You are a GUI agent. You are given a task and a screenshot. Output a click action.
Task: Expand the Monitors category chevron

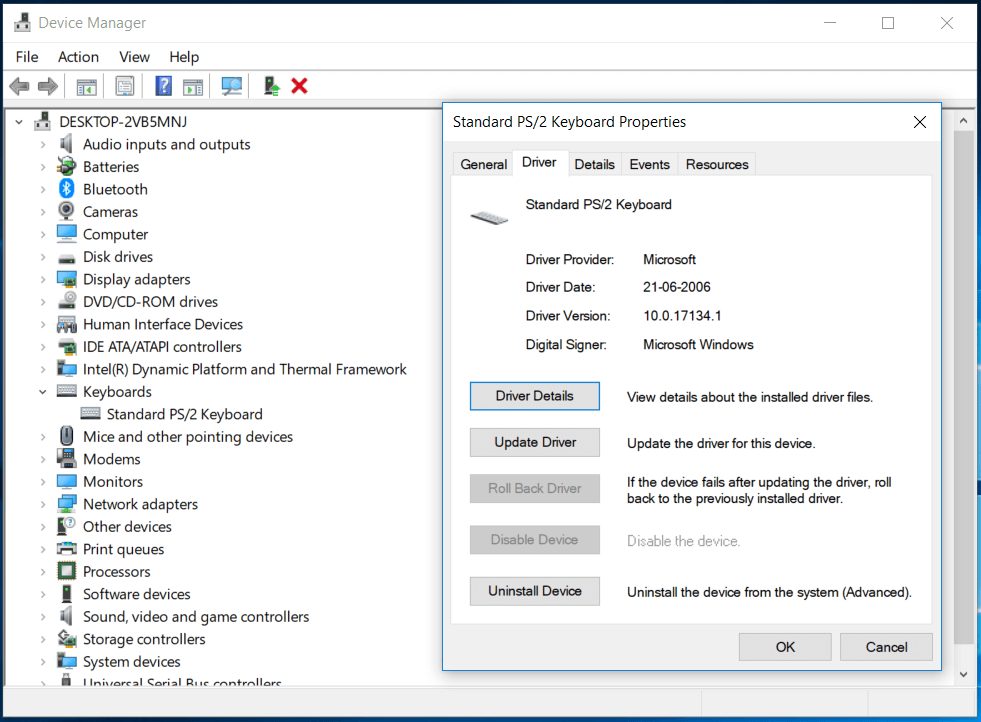tap(43, 482)
